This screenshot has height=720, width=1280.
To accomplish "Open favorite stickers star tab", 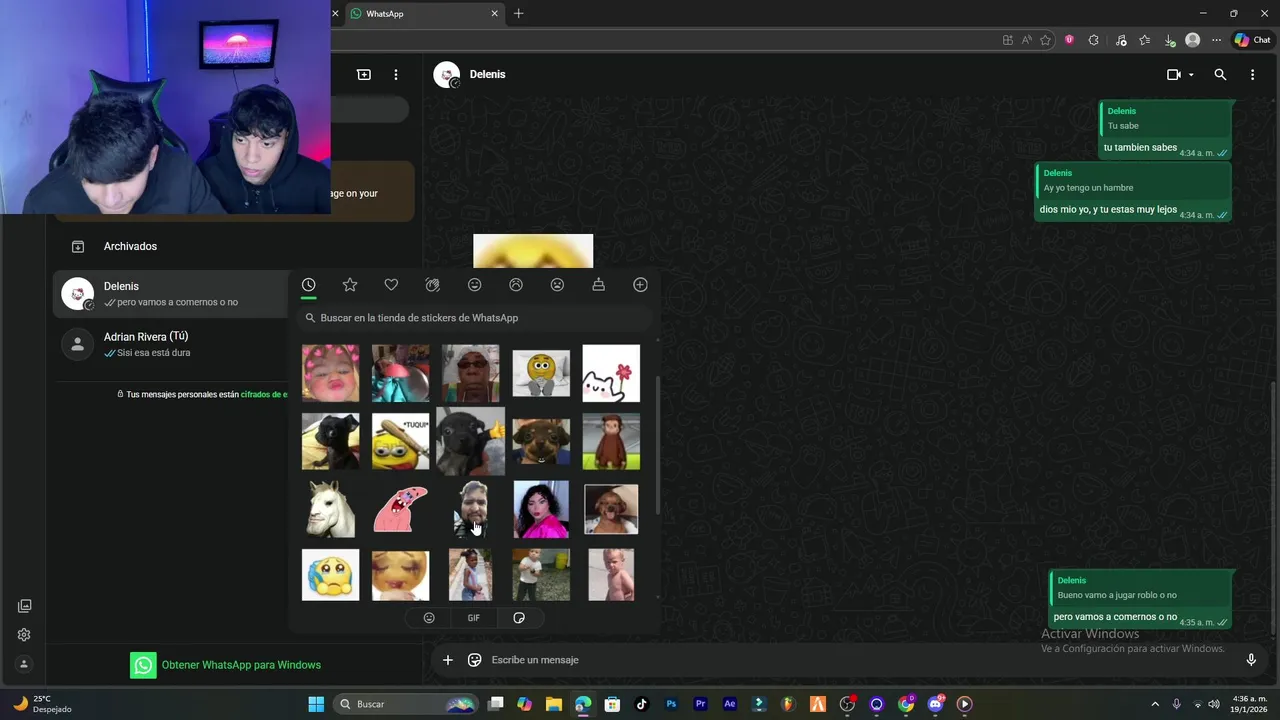I will (x=350, y=285).
